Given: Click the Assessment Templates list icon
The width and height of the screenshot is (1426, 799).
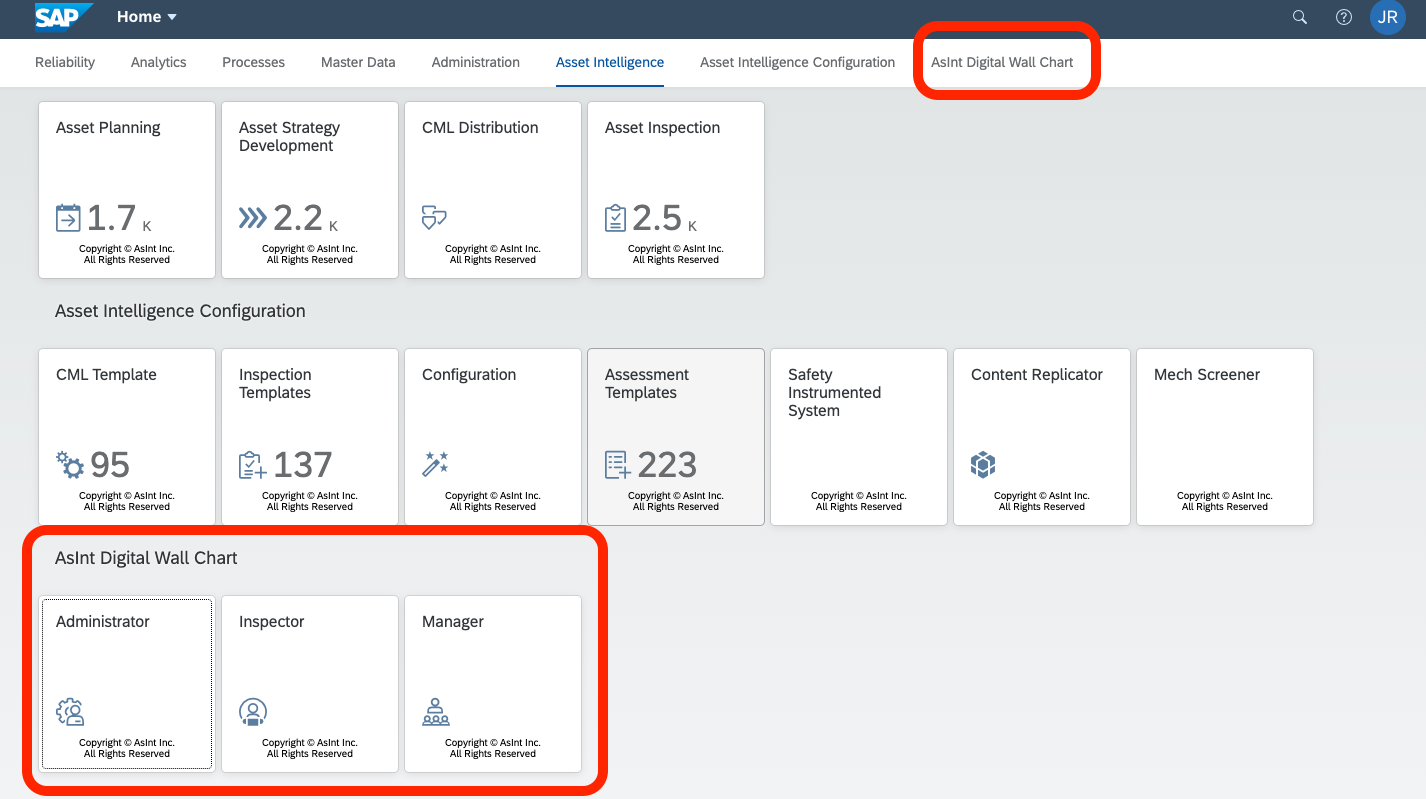Looking at the screenshot, I should coord(618,465).
